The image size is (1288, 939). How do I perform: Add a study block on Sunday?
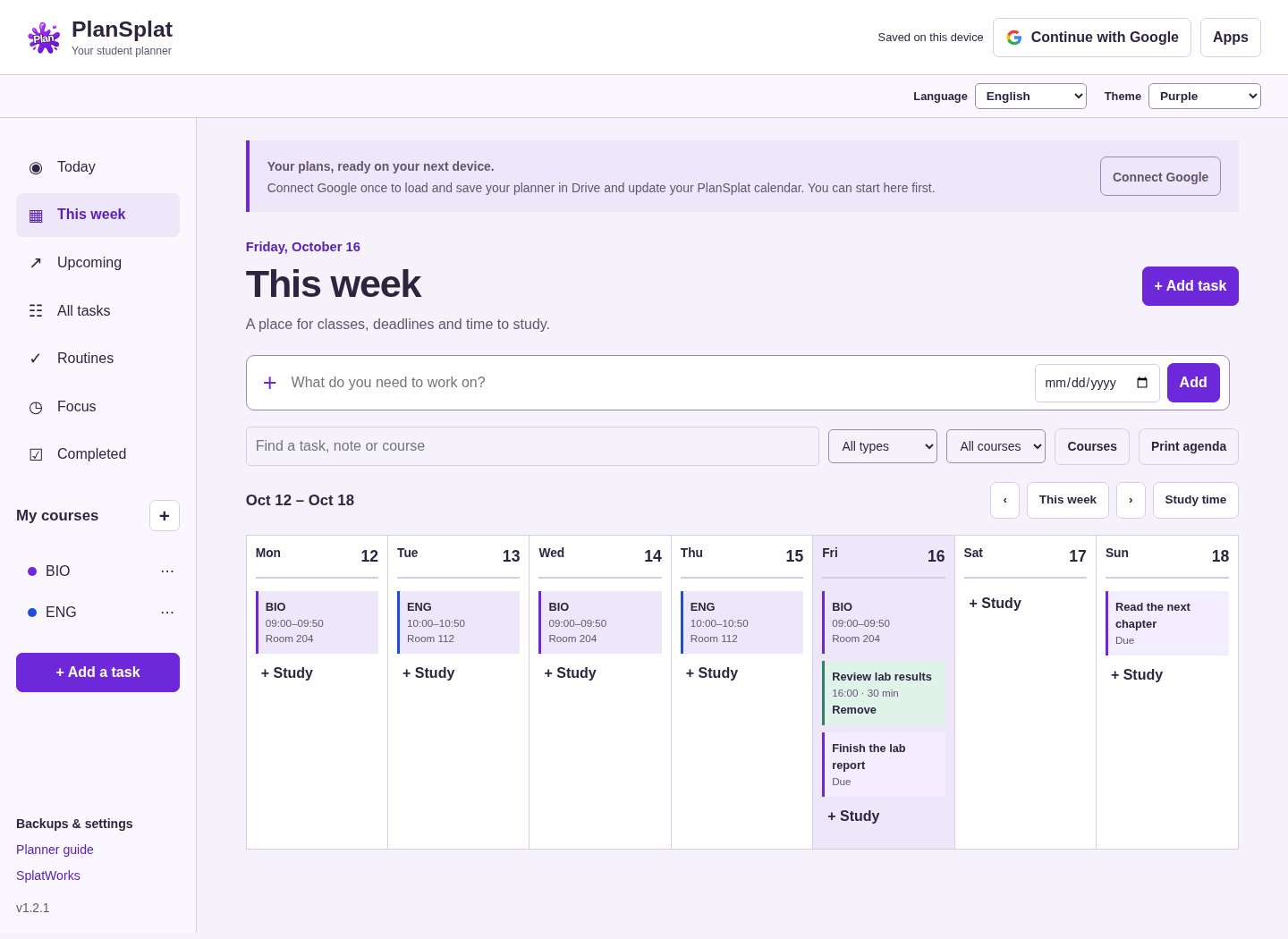1137,675
